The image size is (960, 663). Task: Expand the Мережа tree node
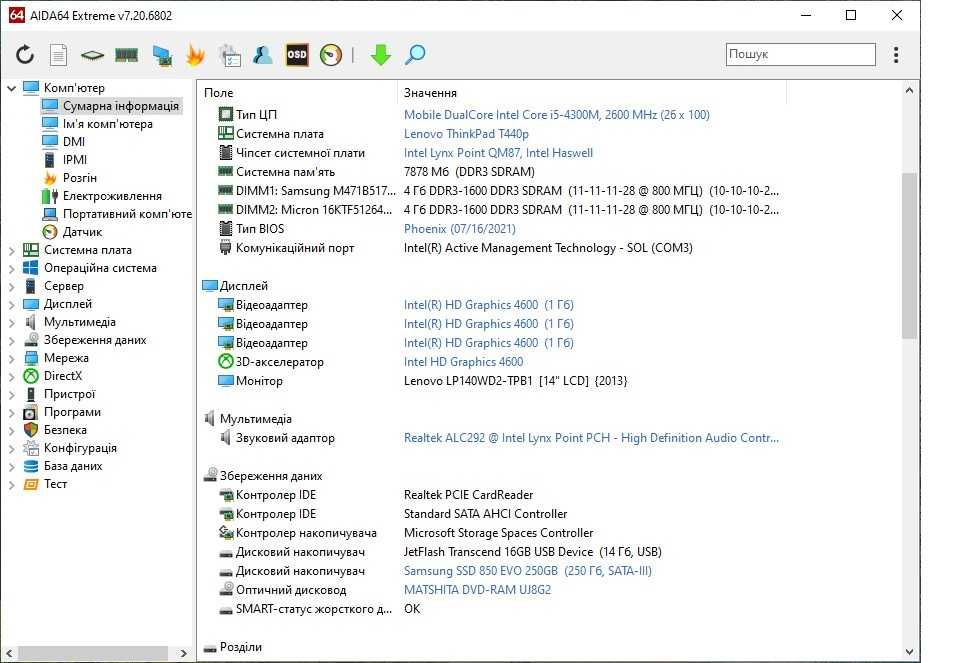click(12, 358)
